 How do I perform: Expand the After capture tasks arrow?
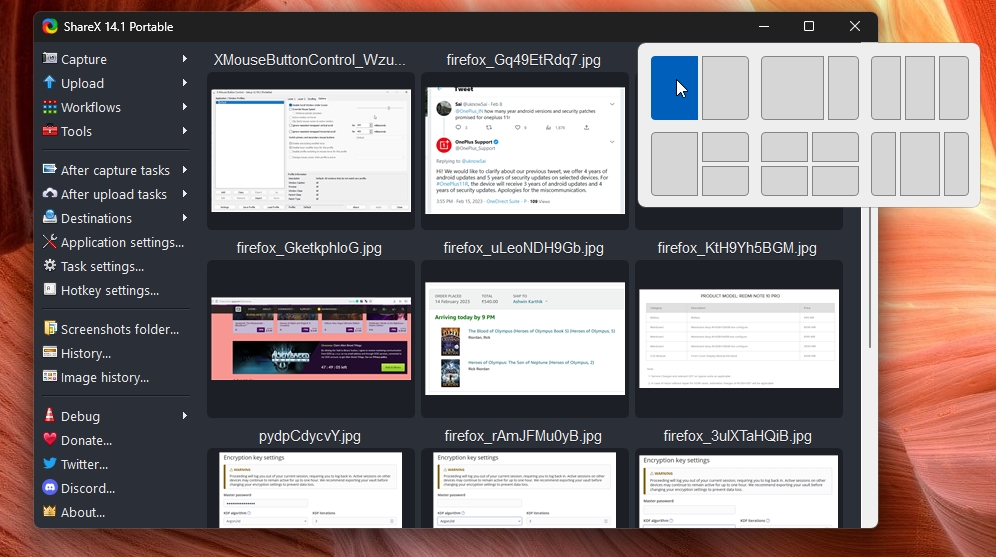pyautogui.click(x=184, y=170)
